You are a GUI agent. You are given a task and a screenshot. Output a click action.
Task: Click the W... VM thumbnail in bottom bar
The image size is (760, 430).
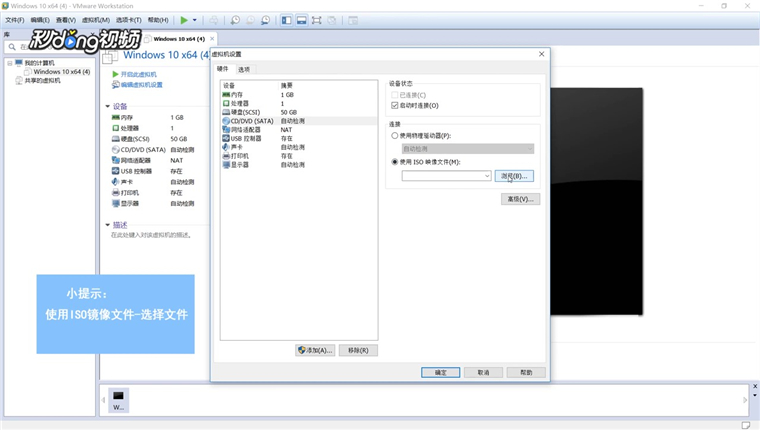[x=118, y=400]
